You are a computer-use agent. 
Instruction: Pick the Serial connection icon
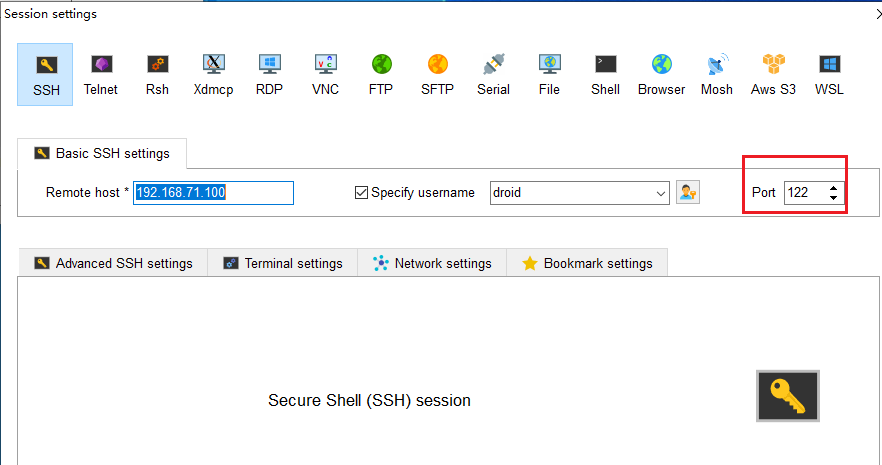[x=493, y=74]
